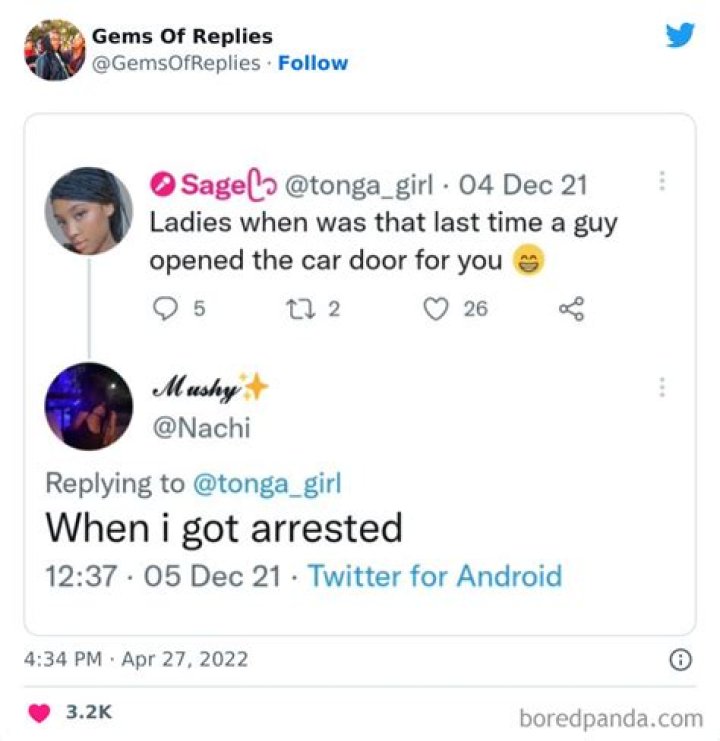
Task: Open more options on Mushy's reply
Action: [x=662, y=387]
